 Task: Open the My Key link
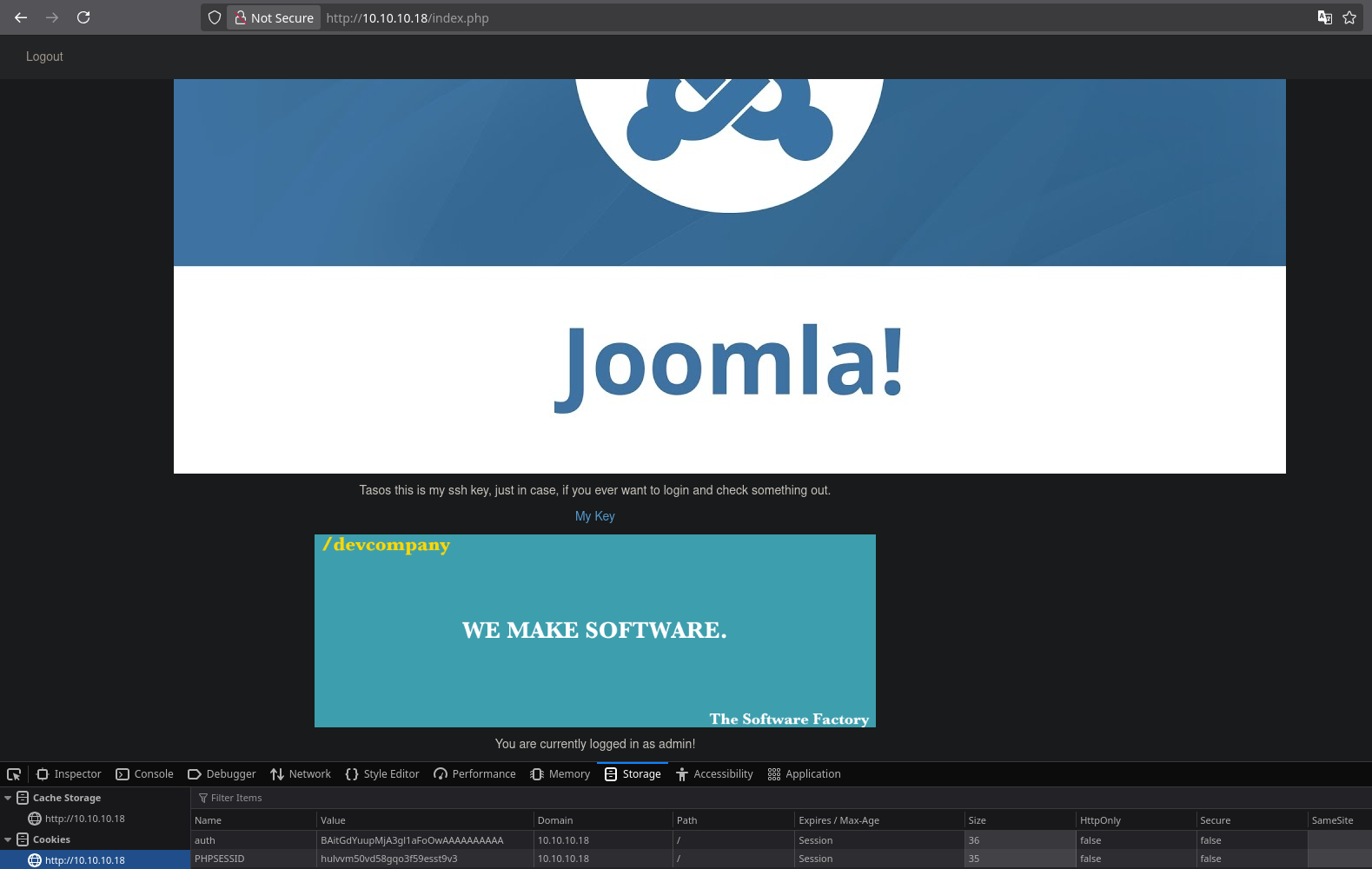point(595,516)
